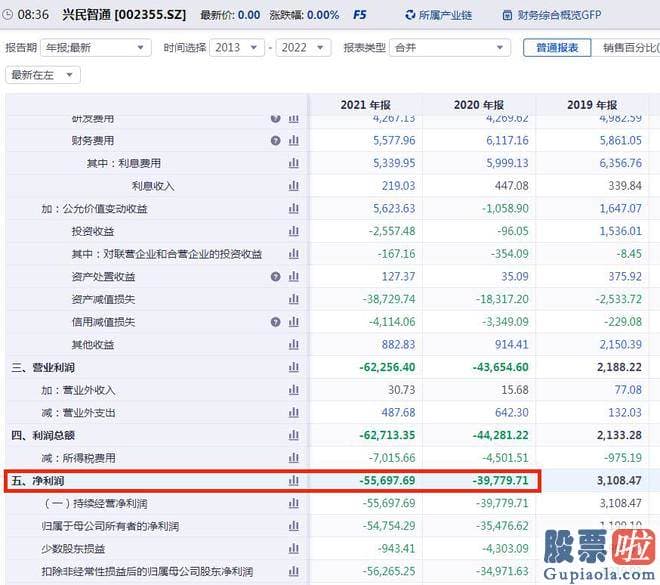Open chart icon for 减：所得税费用 row

(x=294, y=458)
